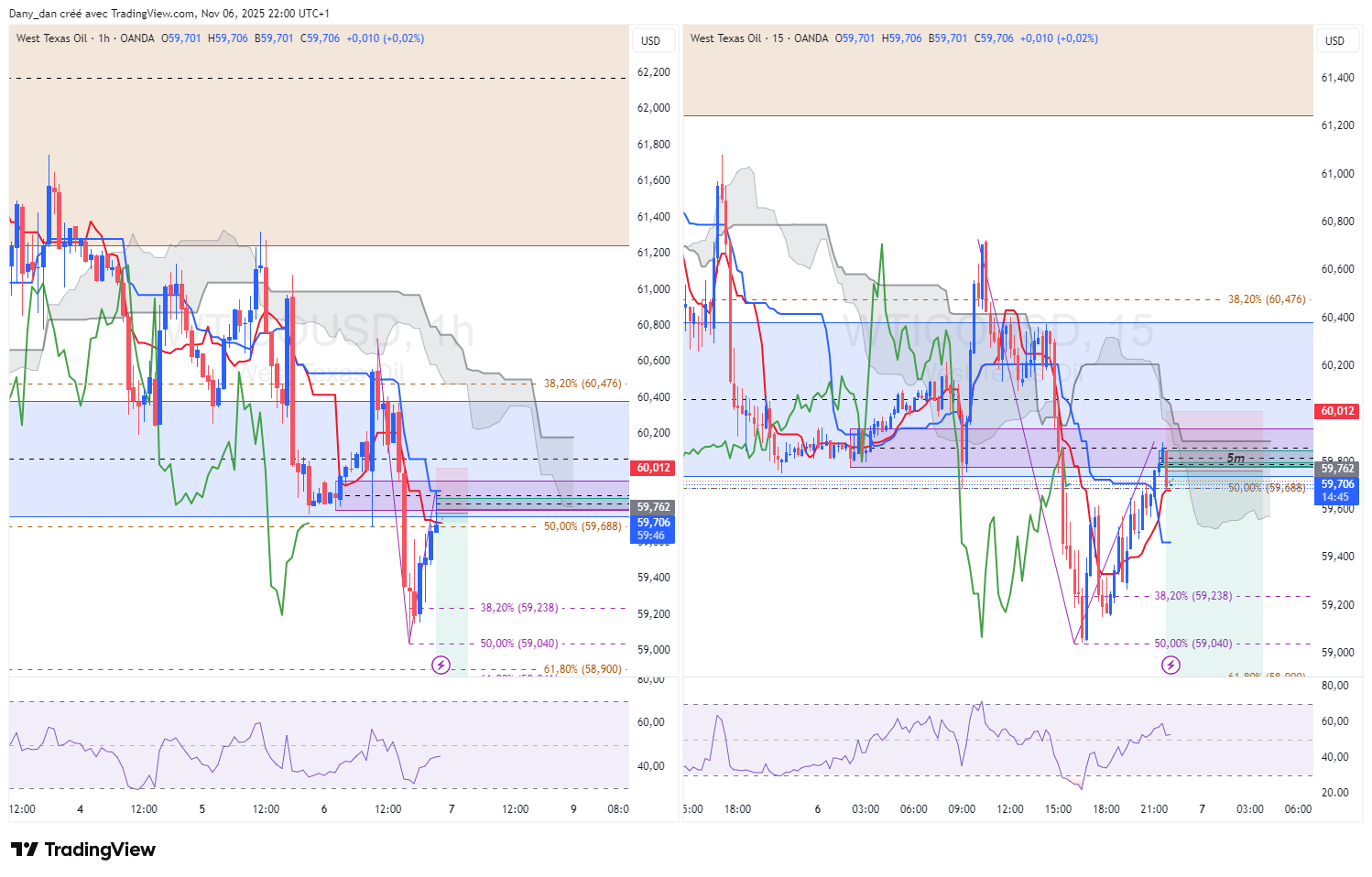Image resolution: width=1372 pixels, height=877 pixels.
Task: Click the '+0,010 (+0,02%)' change in the 1h header
Action: tap(386, 38)
